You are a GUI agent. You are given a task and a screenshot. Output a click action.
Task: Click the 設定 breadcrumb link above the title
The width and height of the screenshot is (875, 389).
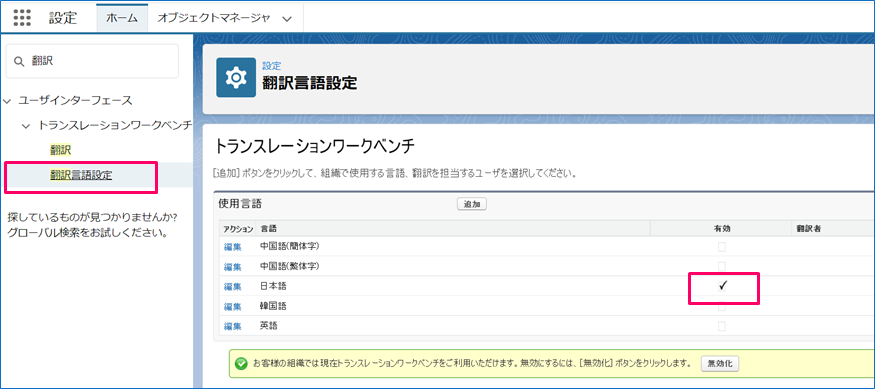coord(272,66)
